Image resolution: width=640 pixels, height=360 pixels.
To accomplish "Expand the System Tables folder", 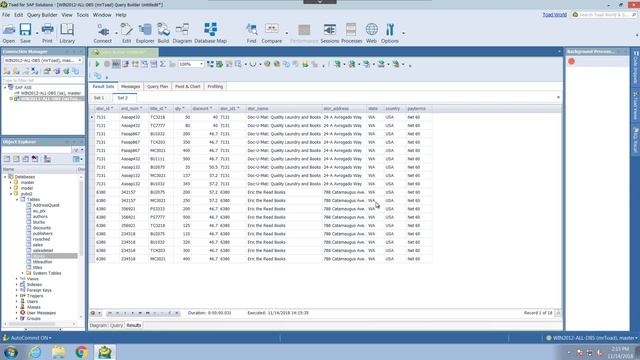I will tap(22, 273).
